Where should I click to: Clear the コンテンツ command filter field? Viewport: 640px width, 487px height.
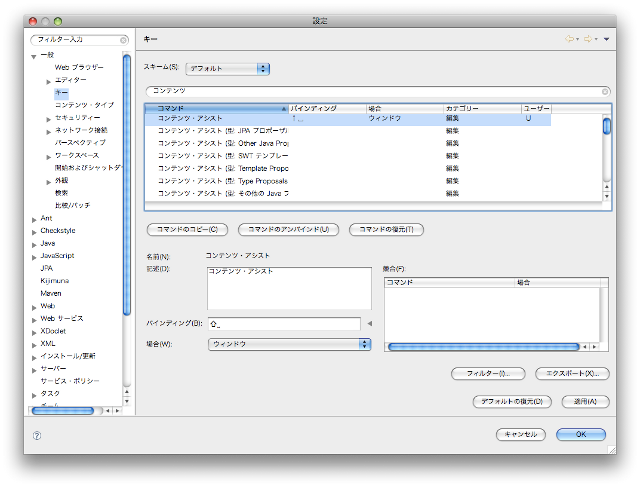[605, 91]
